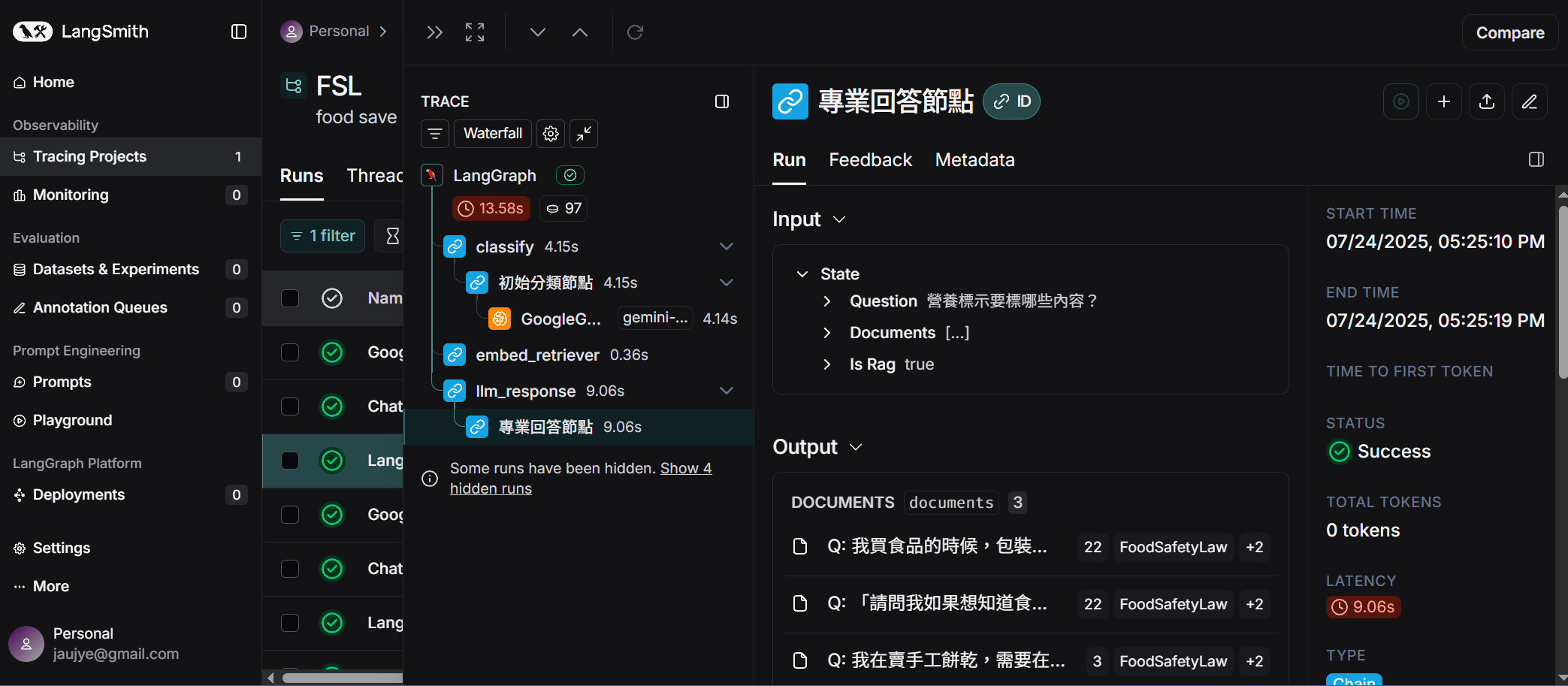Click the hourglass time filter icon

[392, 236]
